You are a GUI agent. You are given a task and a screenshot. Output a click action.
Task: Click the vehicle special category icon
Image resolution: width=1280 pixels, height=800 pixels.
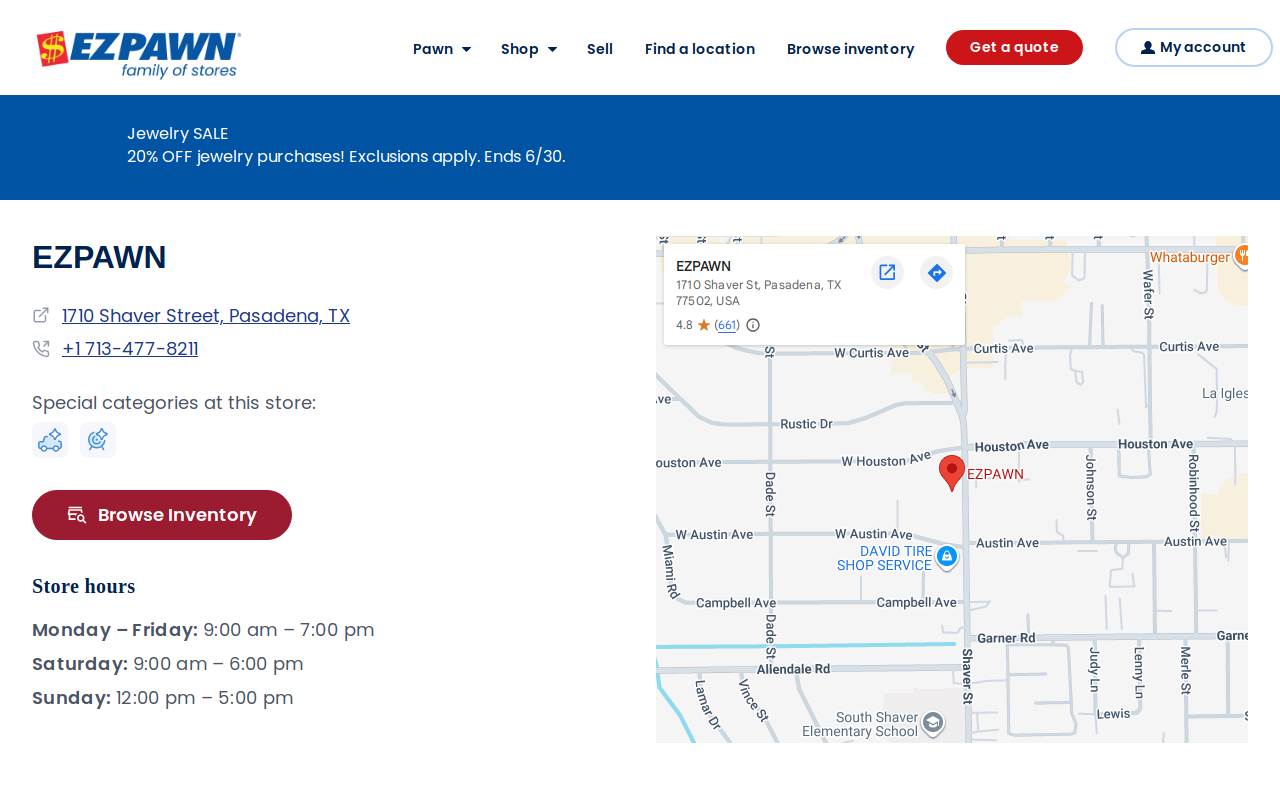point(50,440)
